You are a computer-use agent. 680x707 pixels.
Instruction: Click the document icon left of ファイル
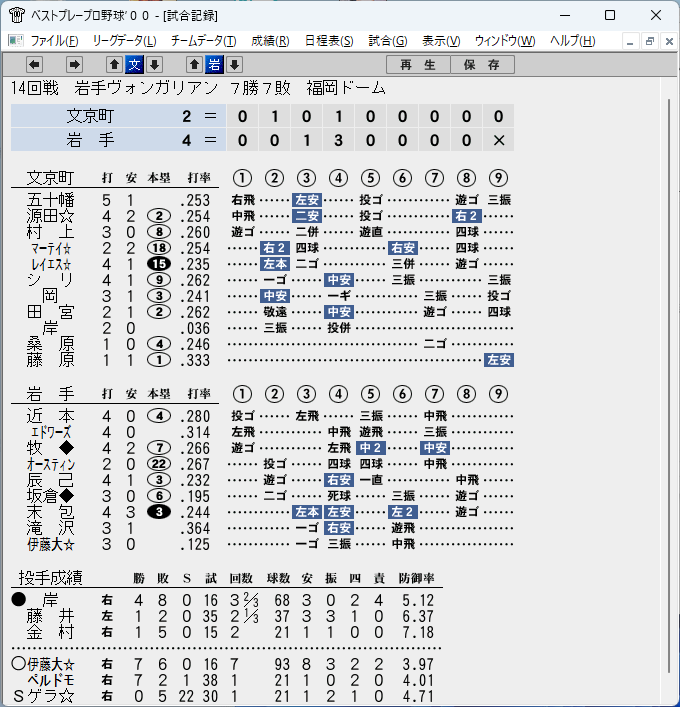pos(16,41)
